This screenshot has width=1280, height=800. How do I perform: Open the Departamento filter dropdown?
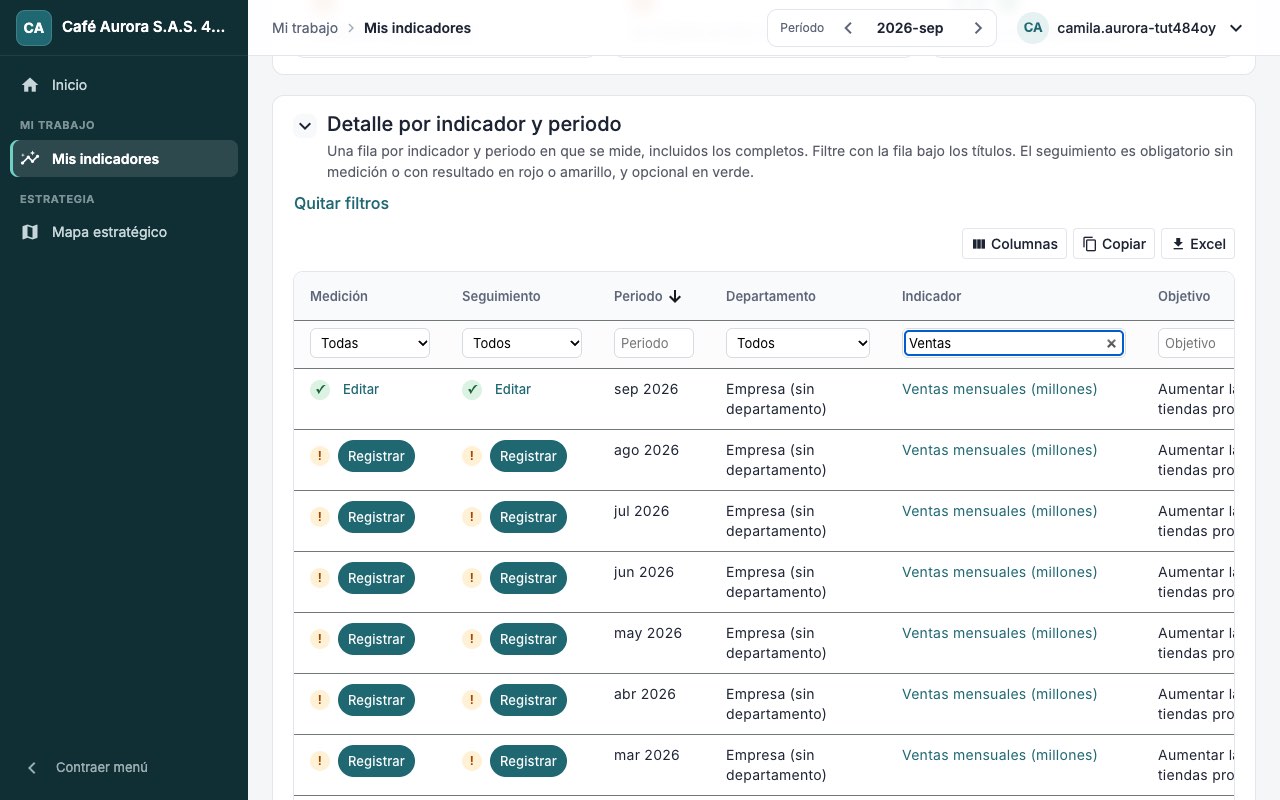798,343
